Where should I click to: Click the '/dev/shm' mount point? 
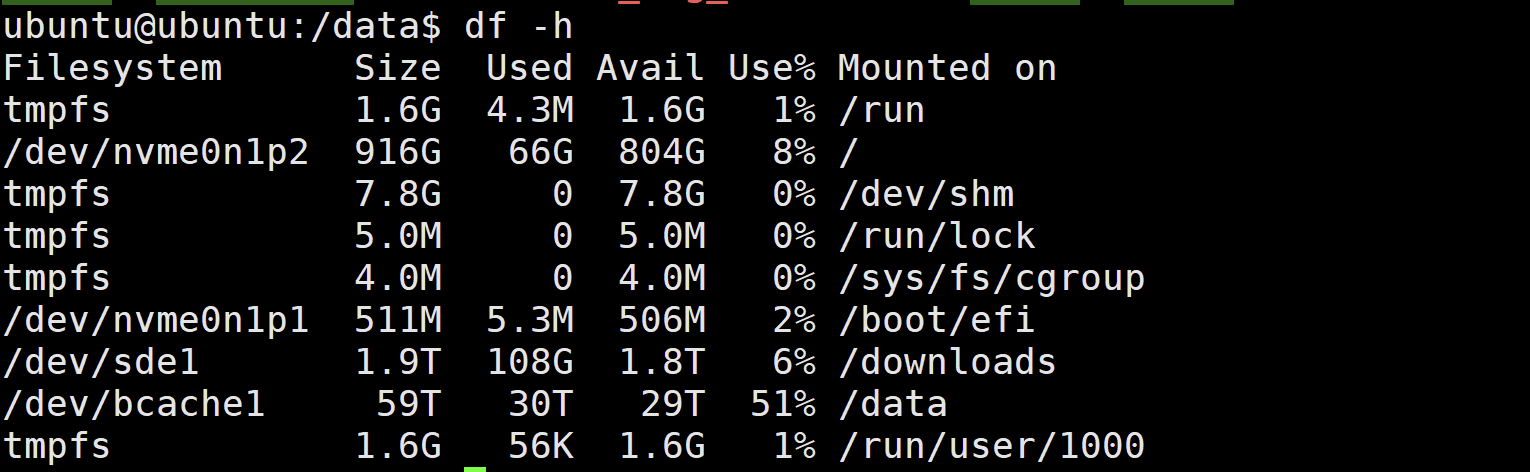(926, 194)
